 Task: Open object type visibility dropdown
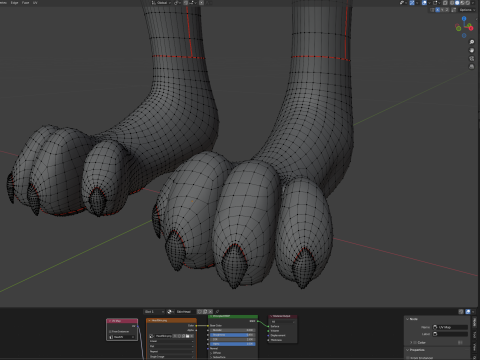[404, 3]
